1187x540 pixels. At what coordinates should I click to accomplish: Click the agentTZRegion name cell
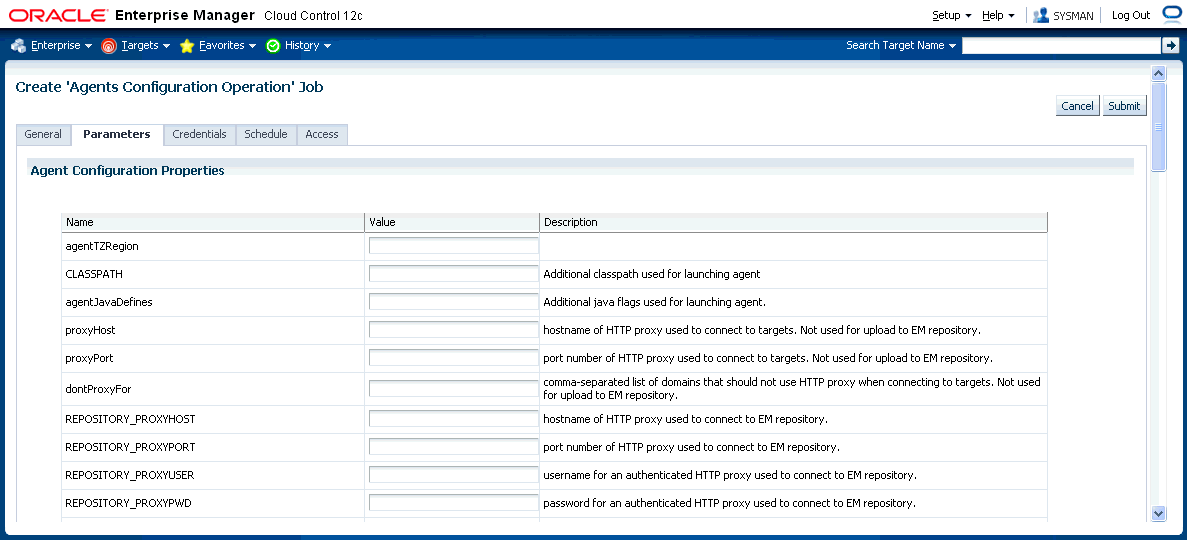pos(213,246)
